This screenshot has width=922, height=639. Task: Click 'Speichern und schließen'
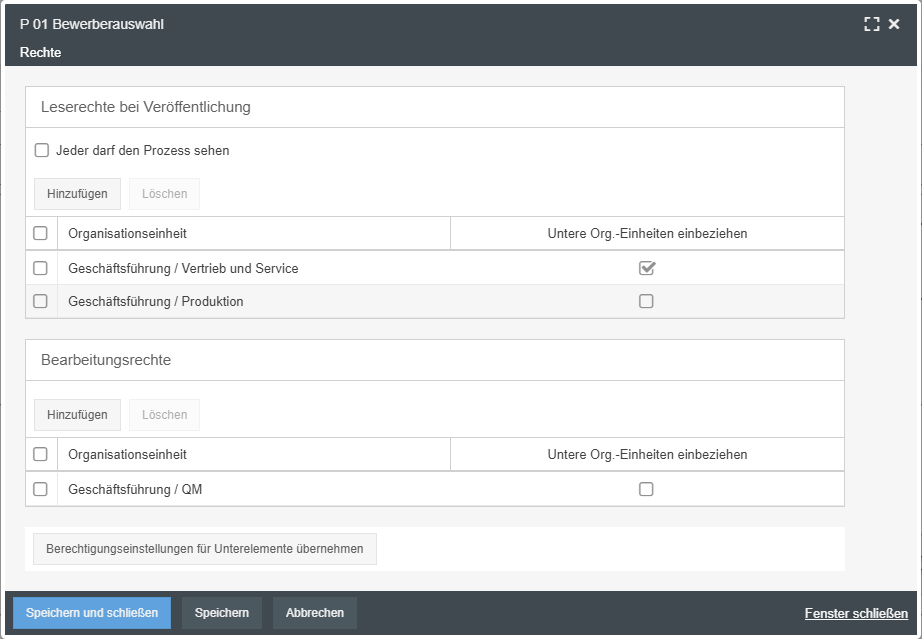click(x=92, y=613)
